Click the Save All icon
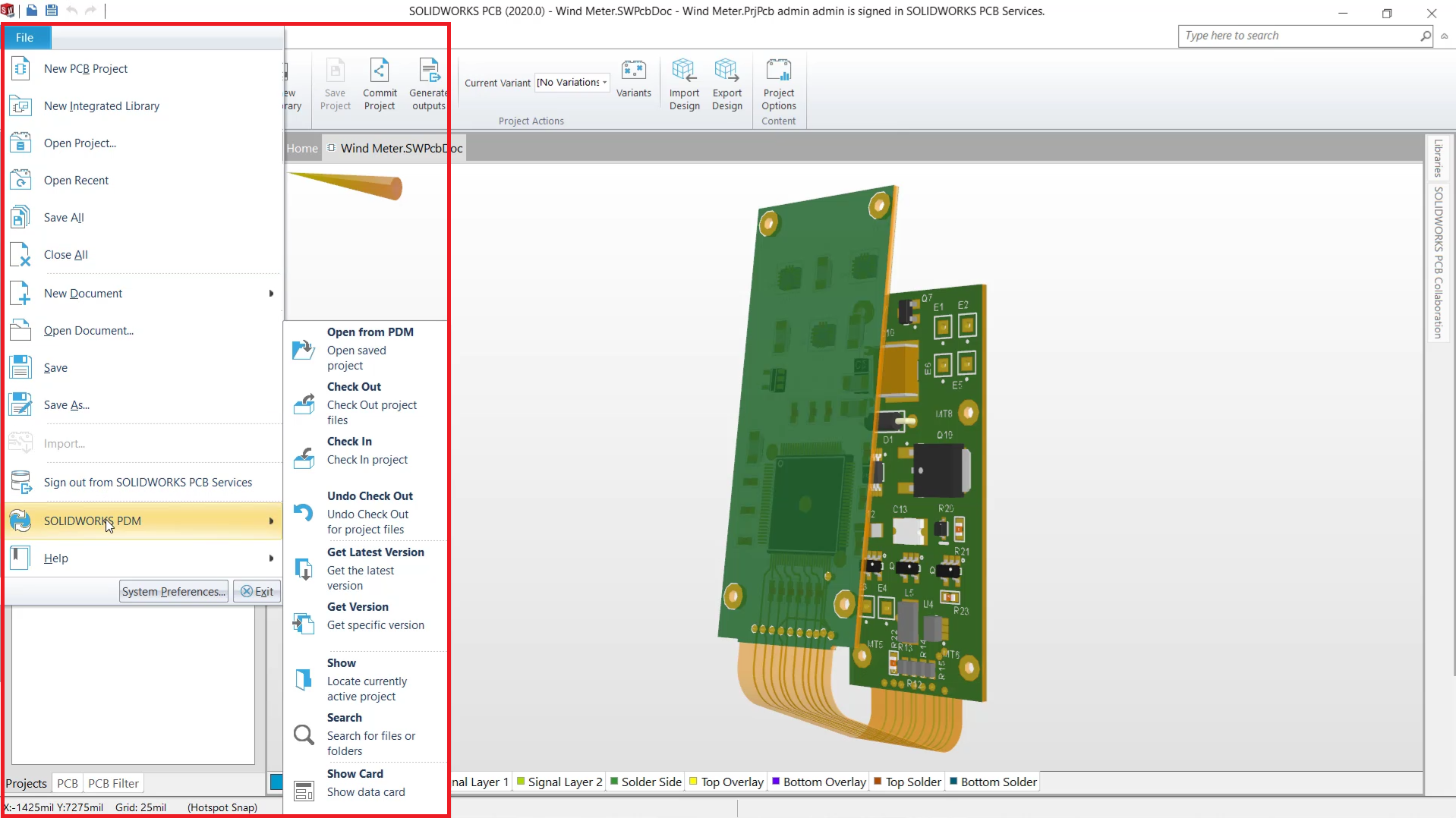 20,218
